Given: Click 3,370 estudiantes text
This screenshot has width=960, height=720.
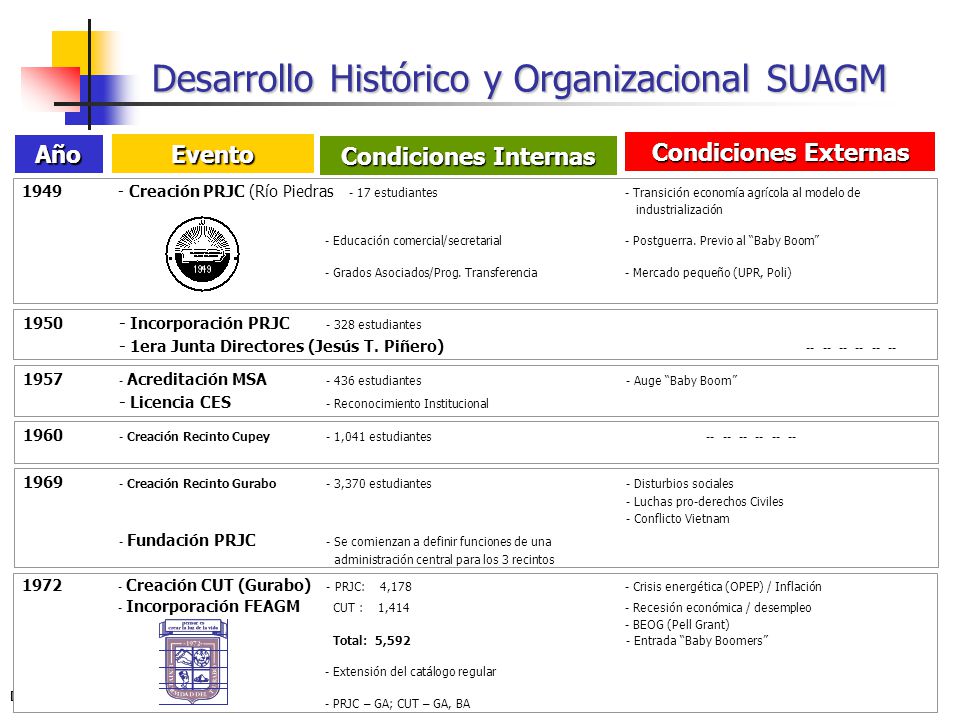Looking at the screenshot, I should pyautogui.click(x=379, y=484).
